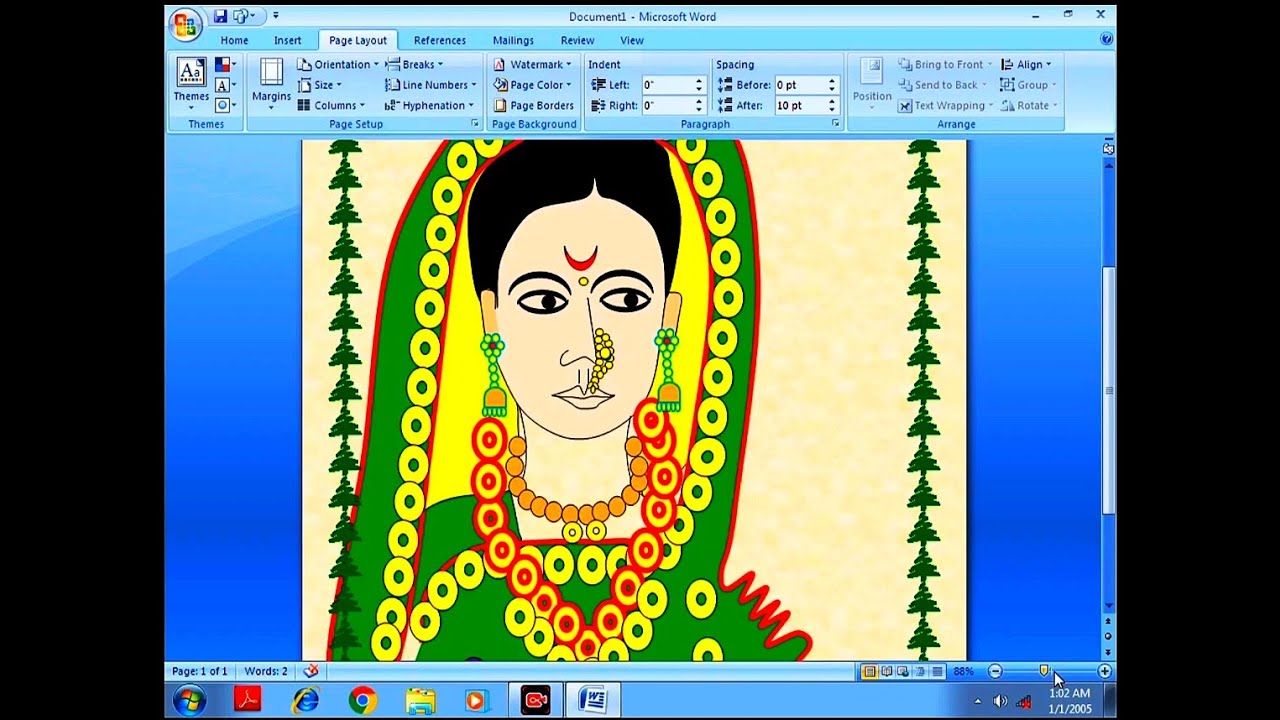The image size is (1280, 720).
Task: Open Paragraph dialog launcher
Action: coord(835,123)
